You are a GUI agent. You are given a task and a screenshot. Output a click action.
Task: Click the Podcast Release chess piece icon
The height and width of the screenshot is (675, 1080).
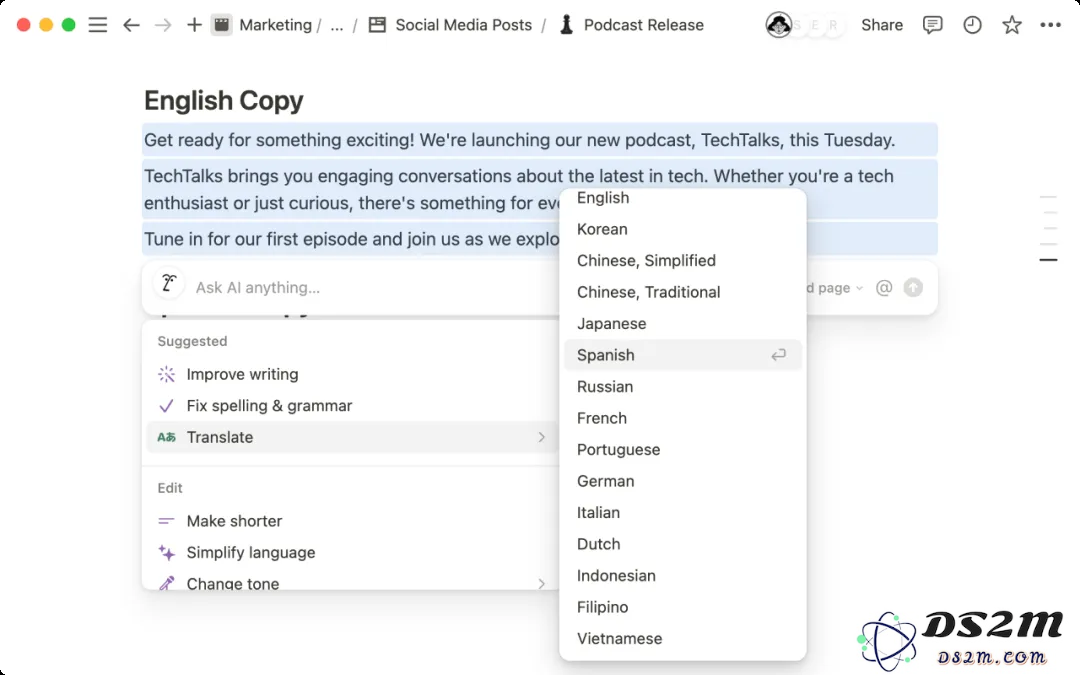point(566,25)
